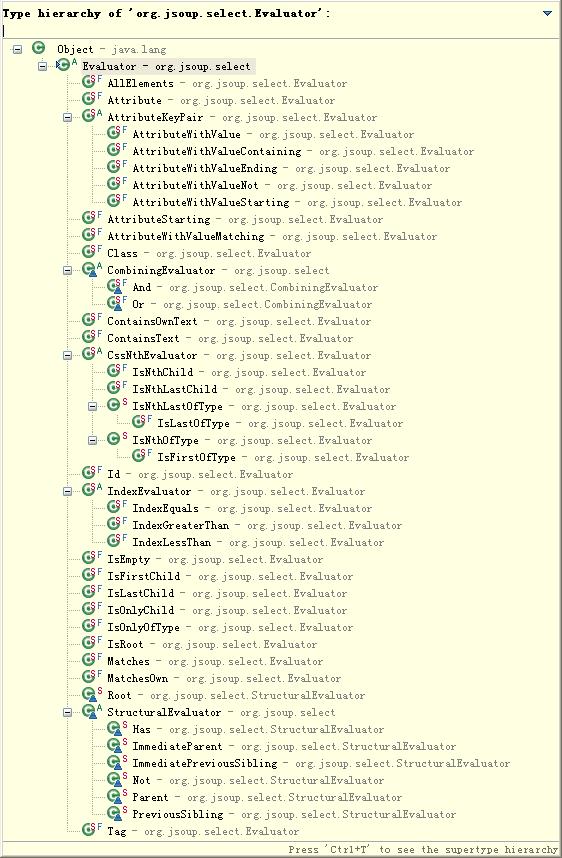This screenshot has width=562, height=858.
Task: Select the AttributeStarting entry
Action: [x=245, y=219]
